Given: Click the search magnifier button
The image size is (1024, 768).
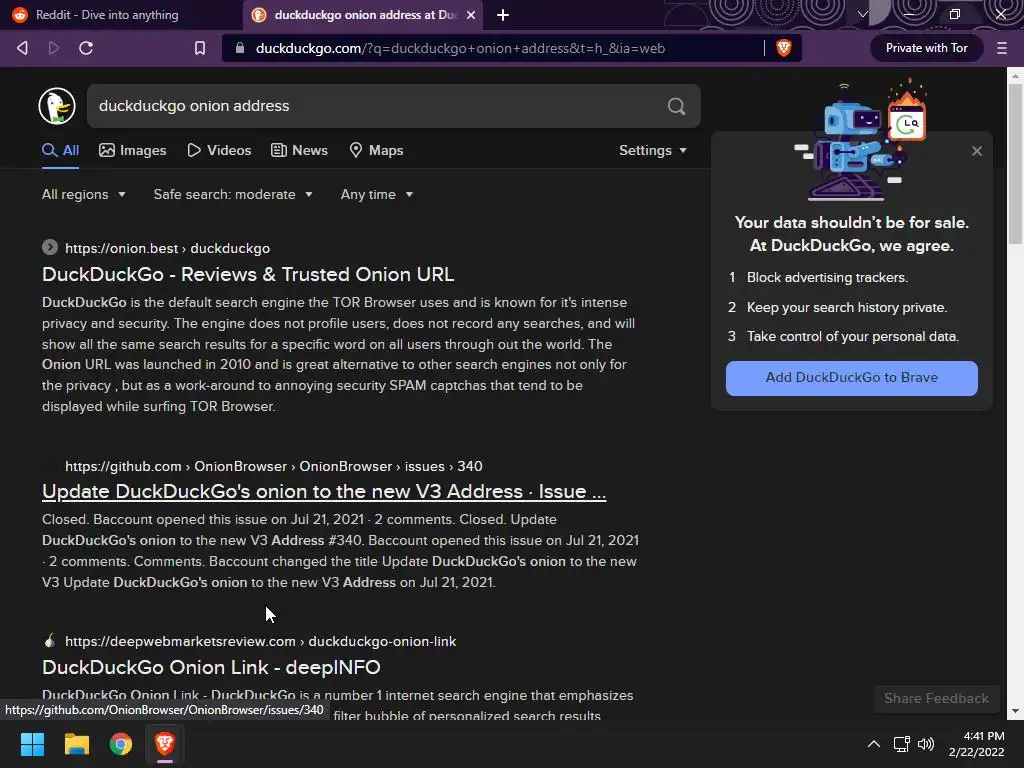Looking at the screenshot, I should (677, 106).
